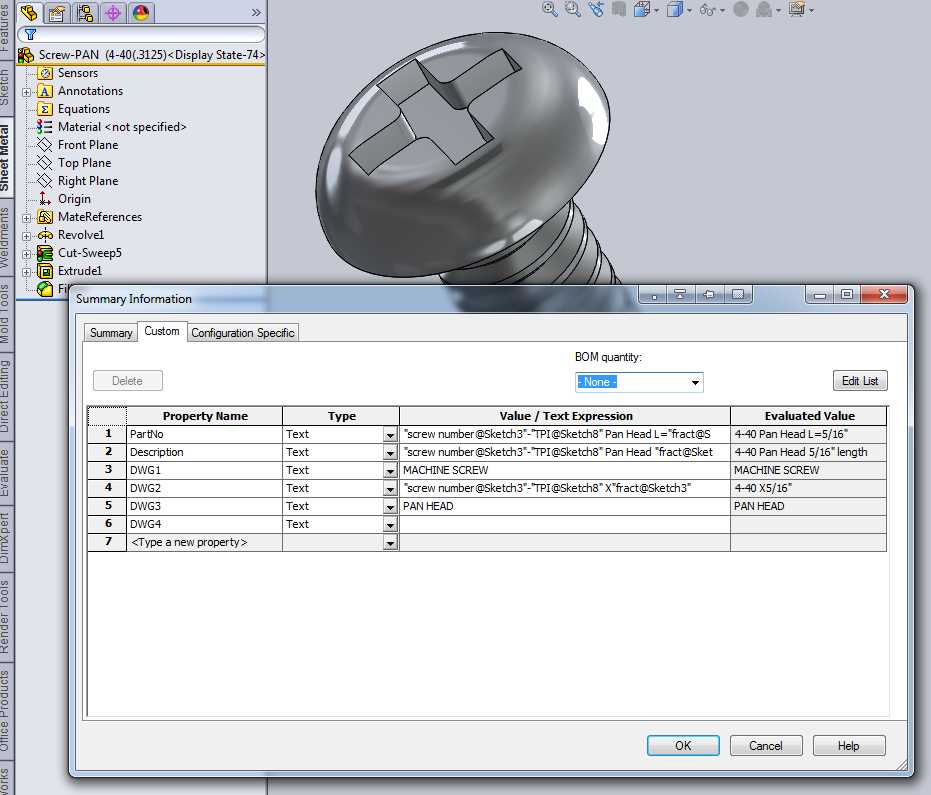Click the Zoom to Fit magnifier icon
This screenshot has width=931, height=795.
coord(550,9)
